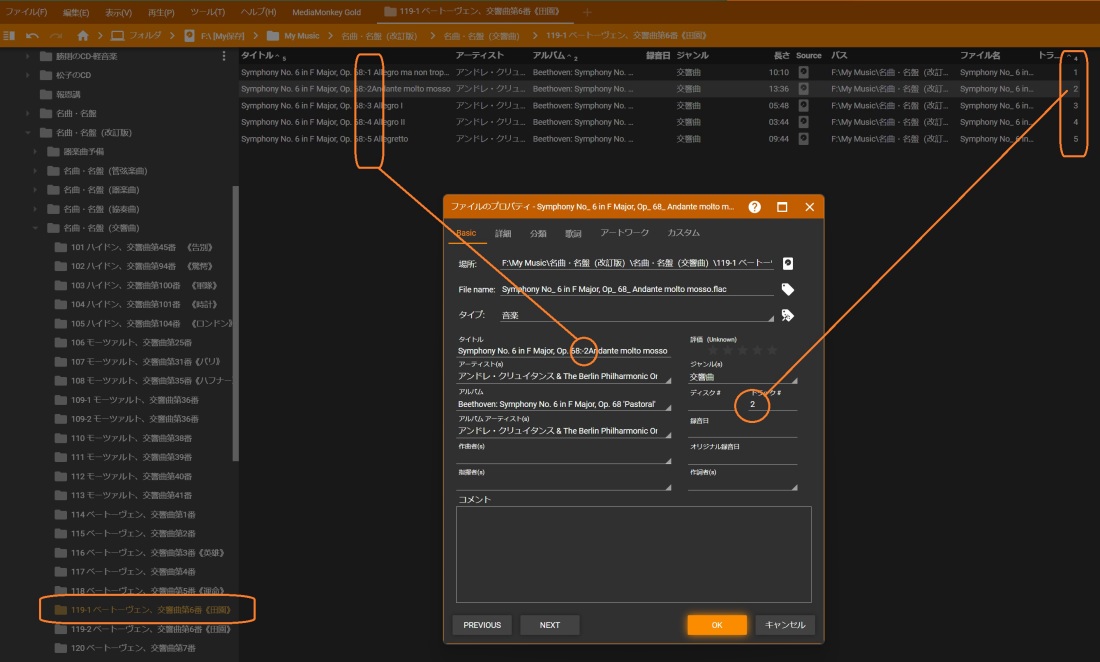Open a new tab with the plus icon
This screenshot has height=662, width=1100.
click(x=587, y=12)
